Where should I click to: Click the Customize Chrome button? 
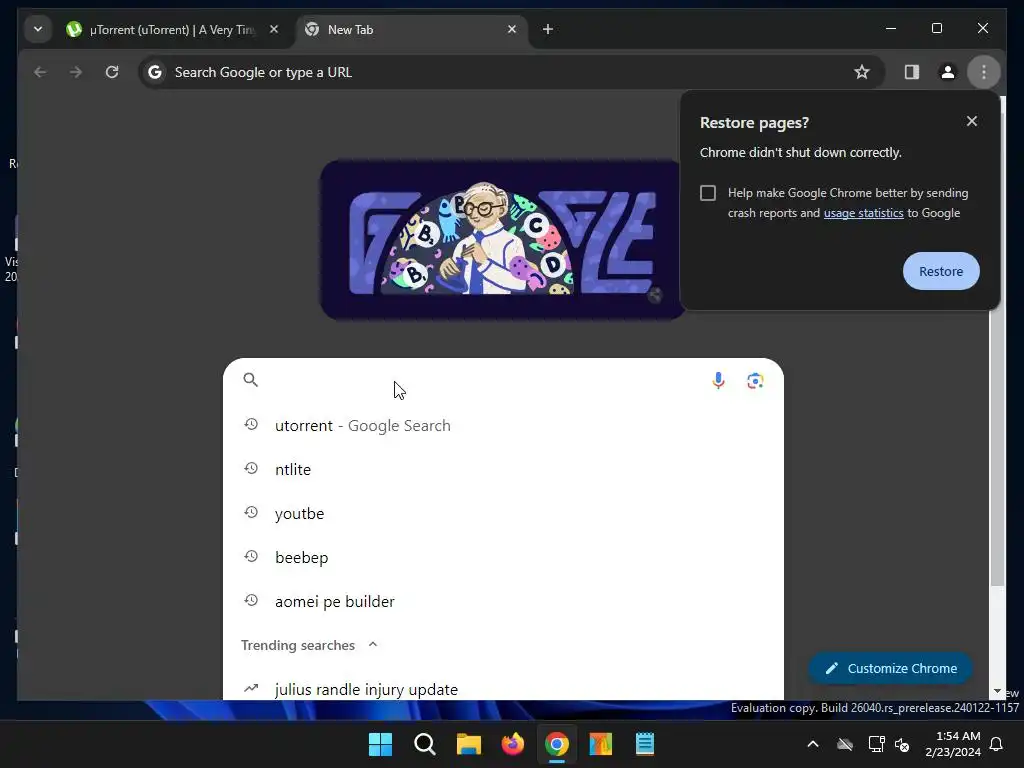coord(891,668)
